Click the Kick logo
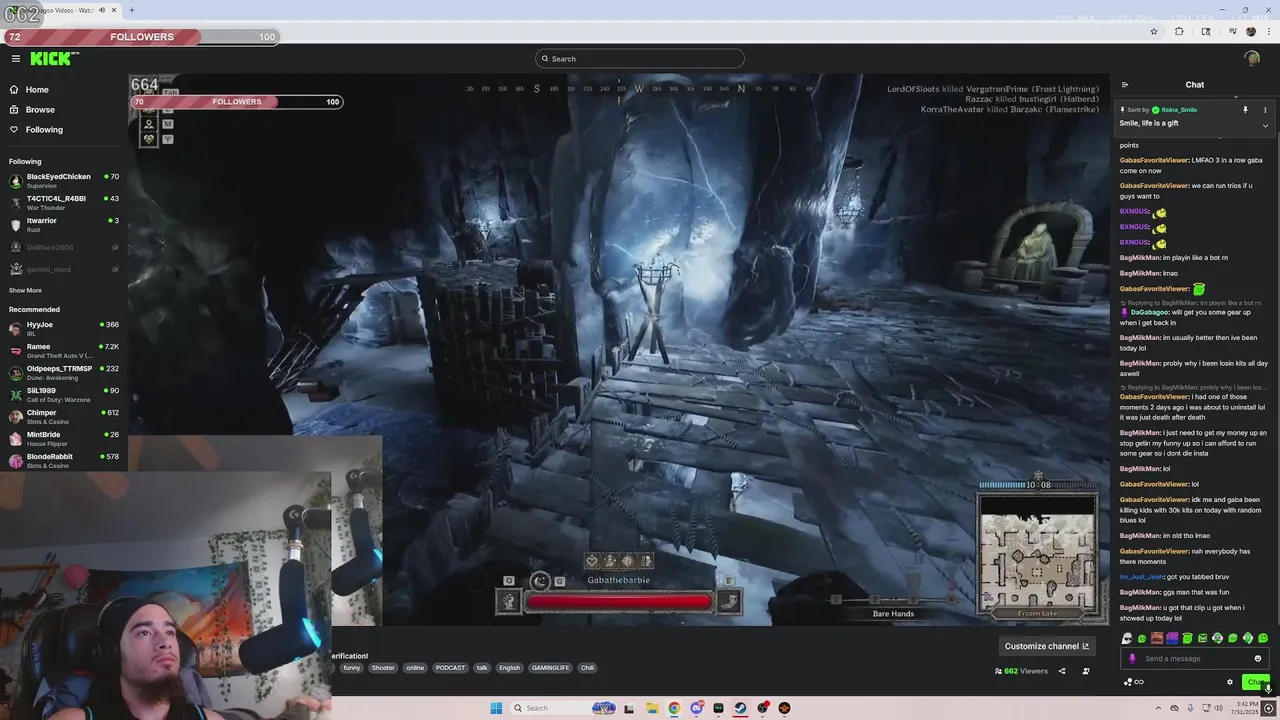Viewport: 1280px width, 720px height. [x=54, y=59]
